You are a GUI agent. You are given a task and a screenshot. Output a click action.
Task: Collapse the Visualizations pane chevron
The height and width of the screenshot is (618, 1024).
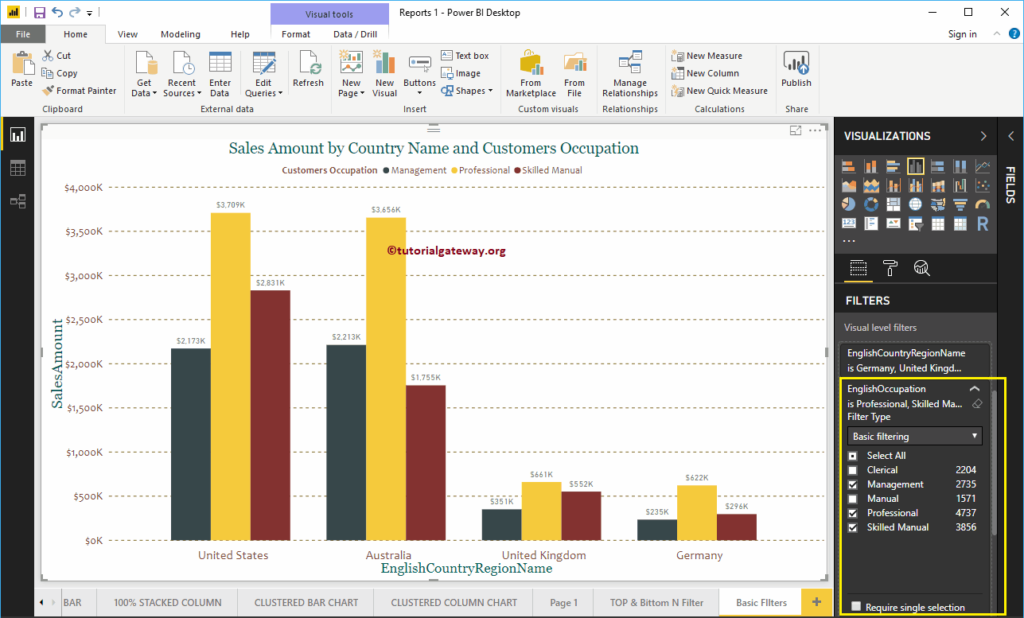point(983,136)
